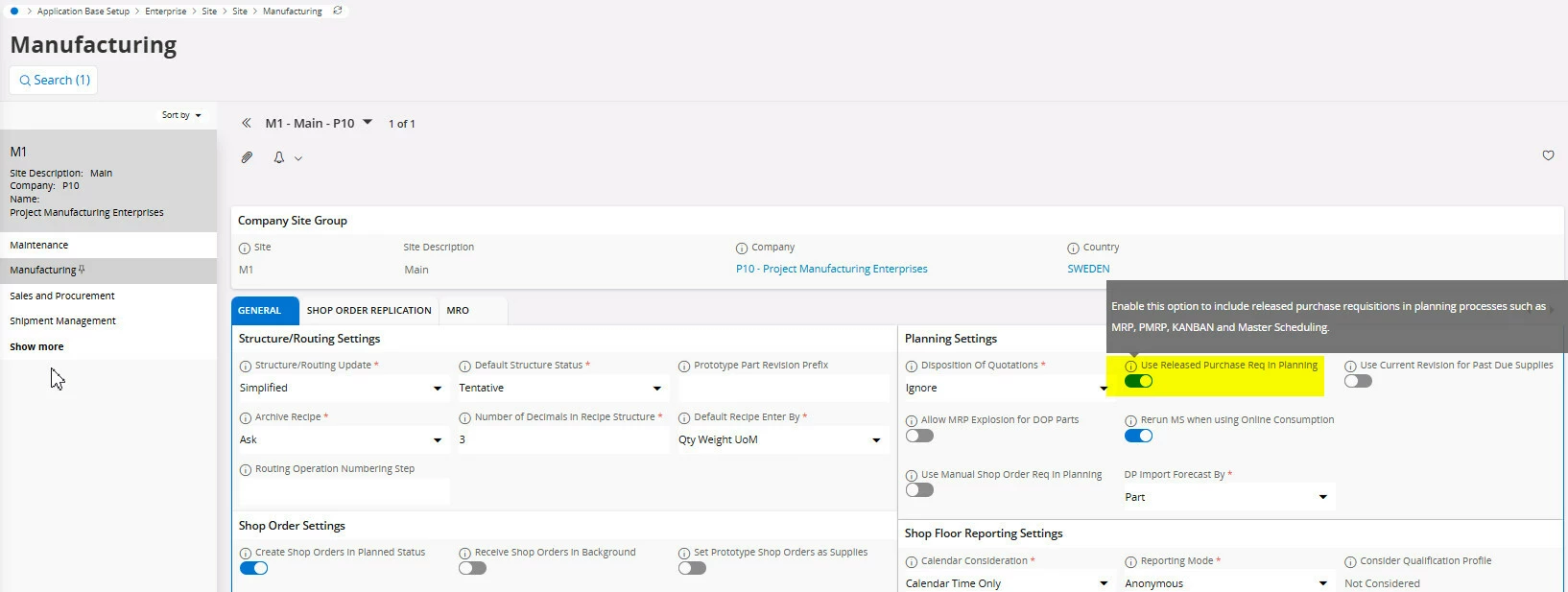The image size is (1568, 592).
Task: Click the refresh icon in breadcrumb
Action: point(337,11)
